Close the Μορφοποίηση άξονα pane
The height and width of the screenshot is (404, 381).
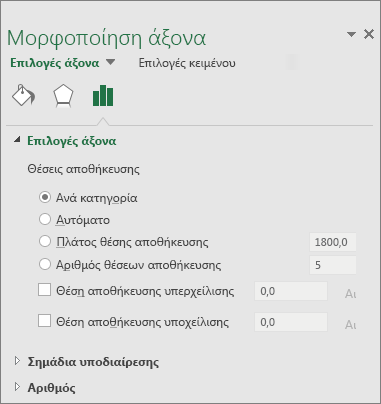(369, 34)
